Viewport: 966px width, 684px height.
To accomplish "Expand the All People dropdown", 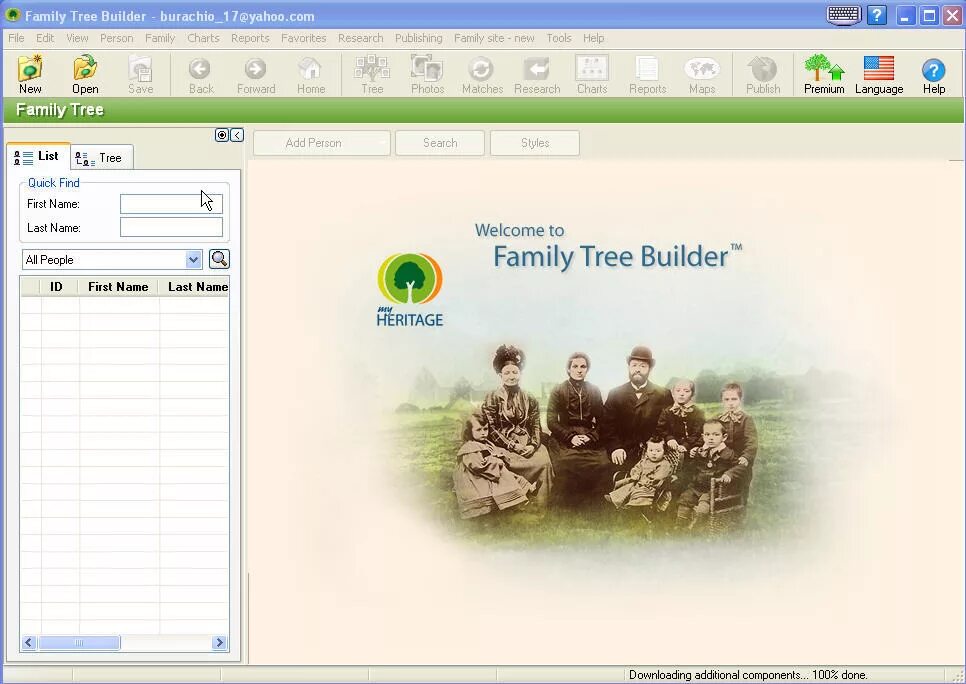I will (x=193, y=259).
